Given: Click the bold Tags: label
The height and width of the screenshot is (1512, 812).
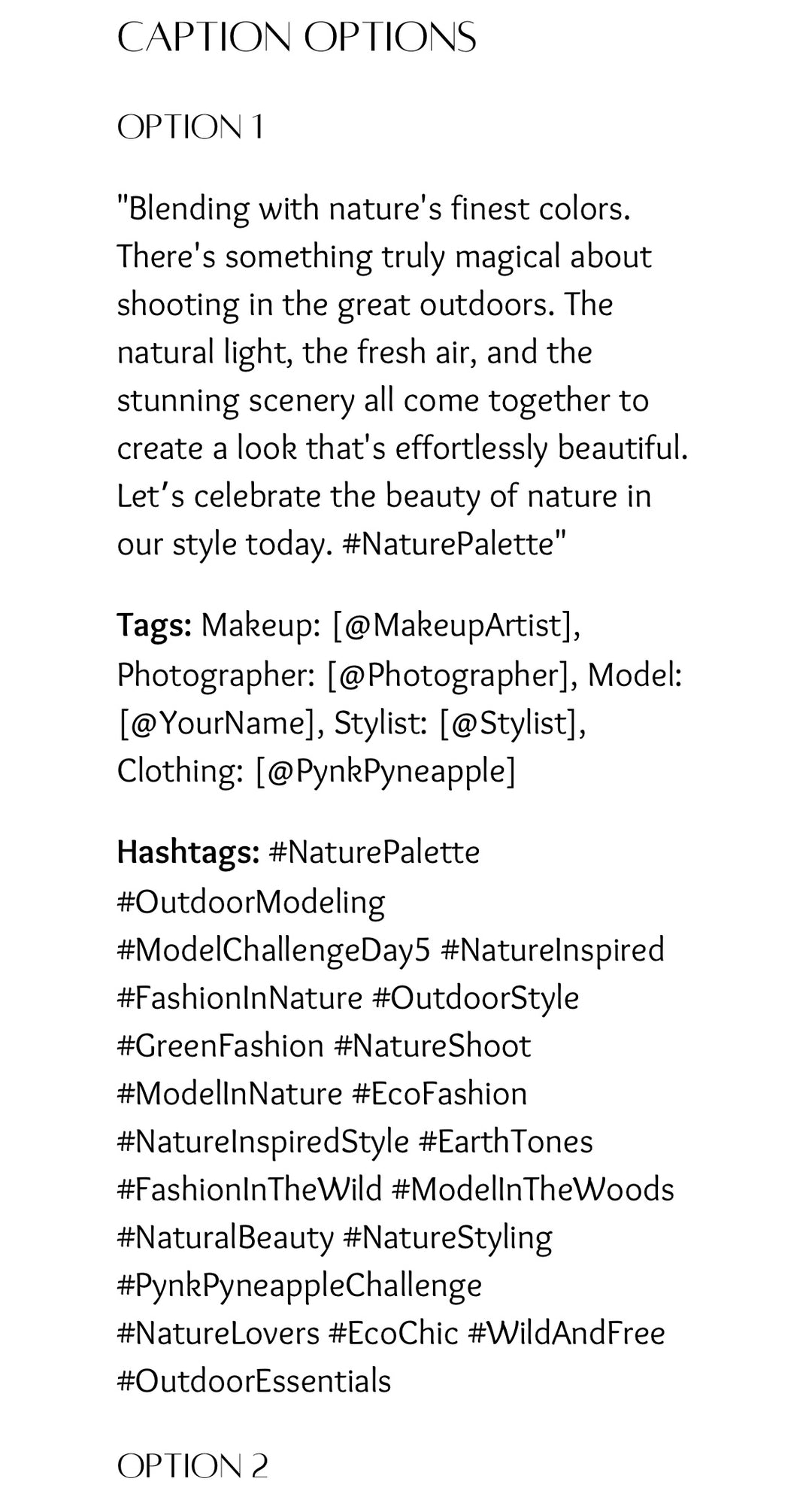Looking at the screenshot, I should pyautogui.click(x=154, y=625).
